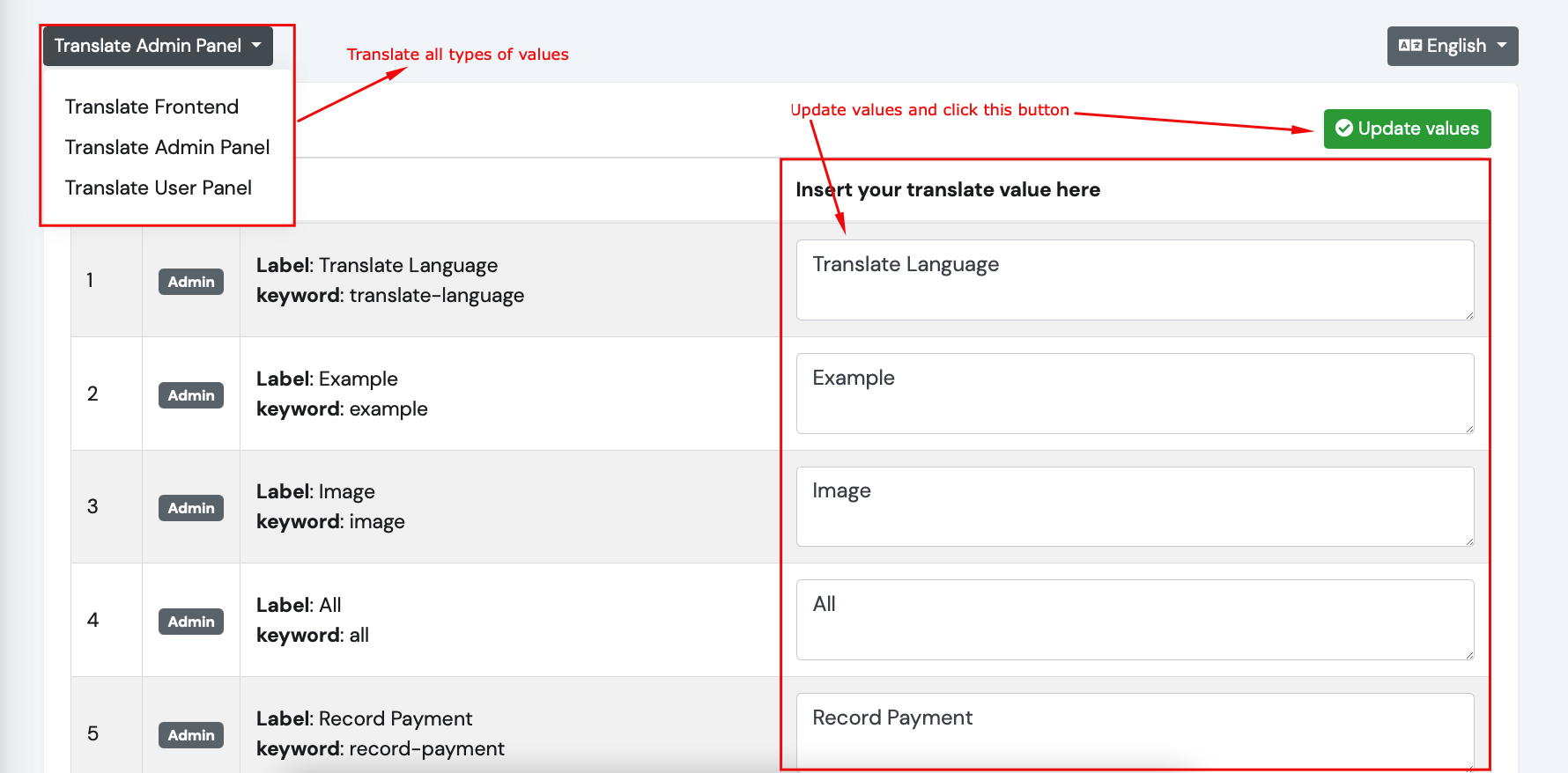Image resolution: width=1568 pixels, height=773 pixels.
Task: Toggle the Translate Admin Panel dropdown button
Action: 158,46
